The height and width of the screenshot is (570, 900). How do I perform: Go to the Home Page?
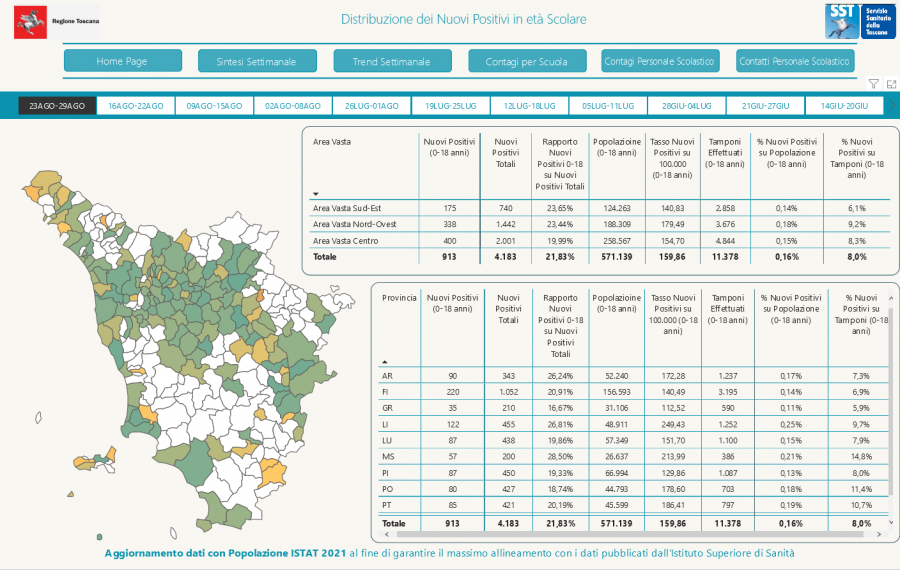click(122, 61)
